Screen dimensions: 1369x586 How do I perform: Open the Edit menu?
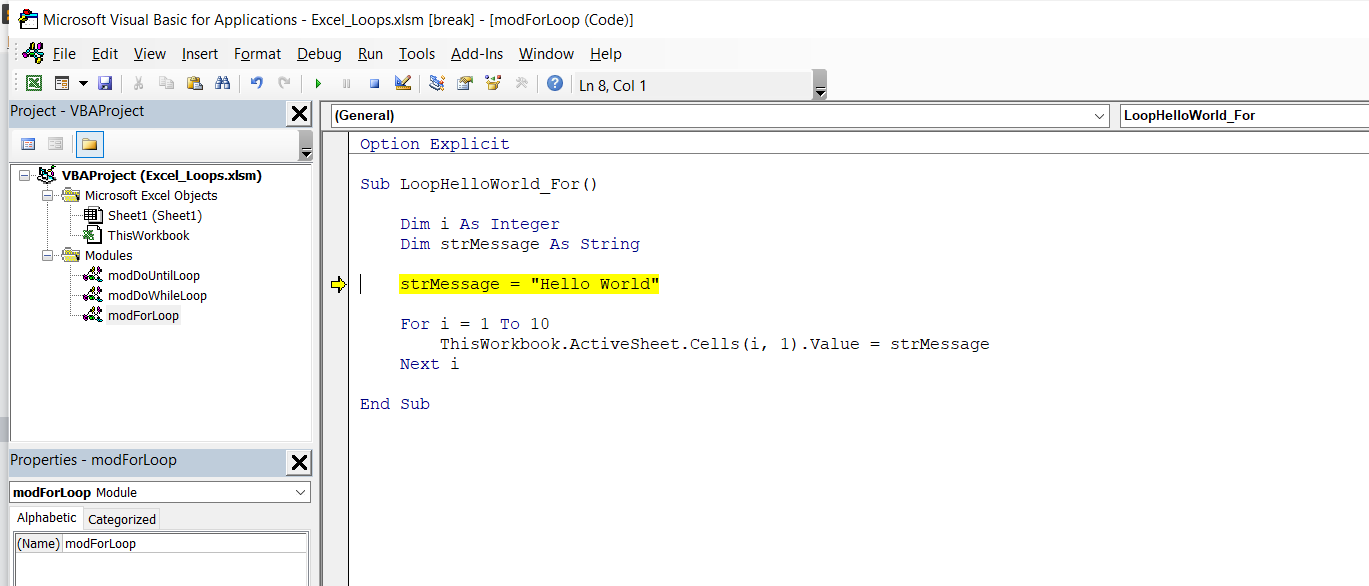coord(105,54)
